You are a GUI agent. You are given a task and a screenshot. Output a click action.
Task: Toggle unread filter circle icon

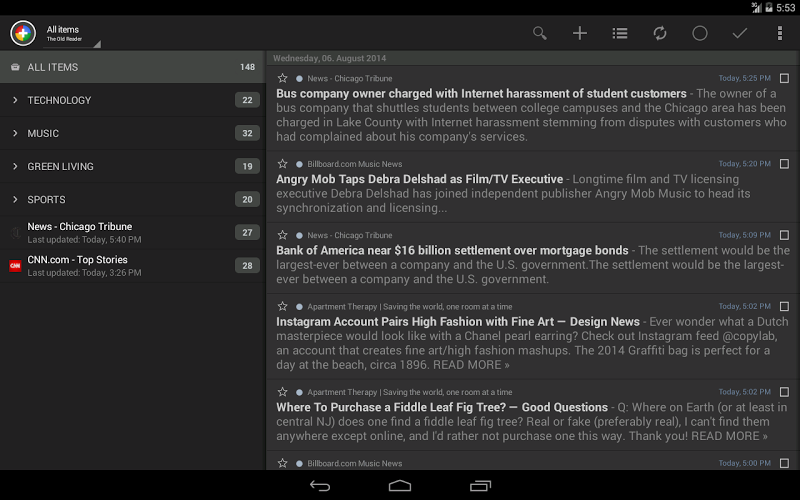click(x=699, y=34)
